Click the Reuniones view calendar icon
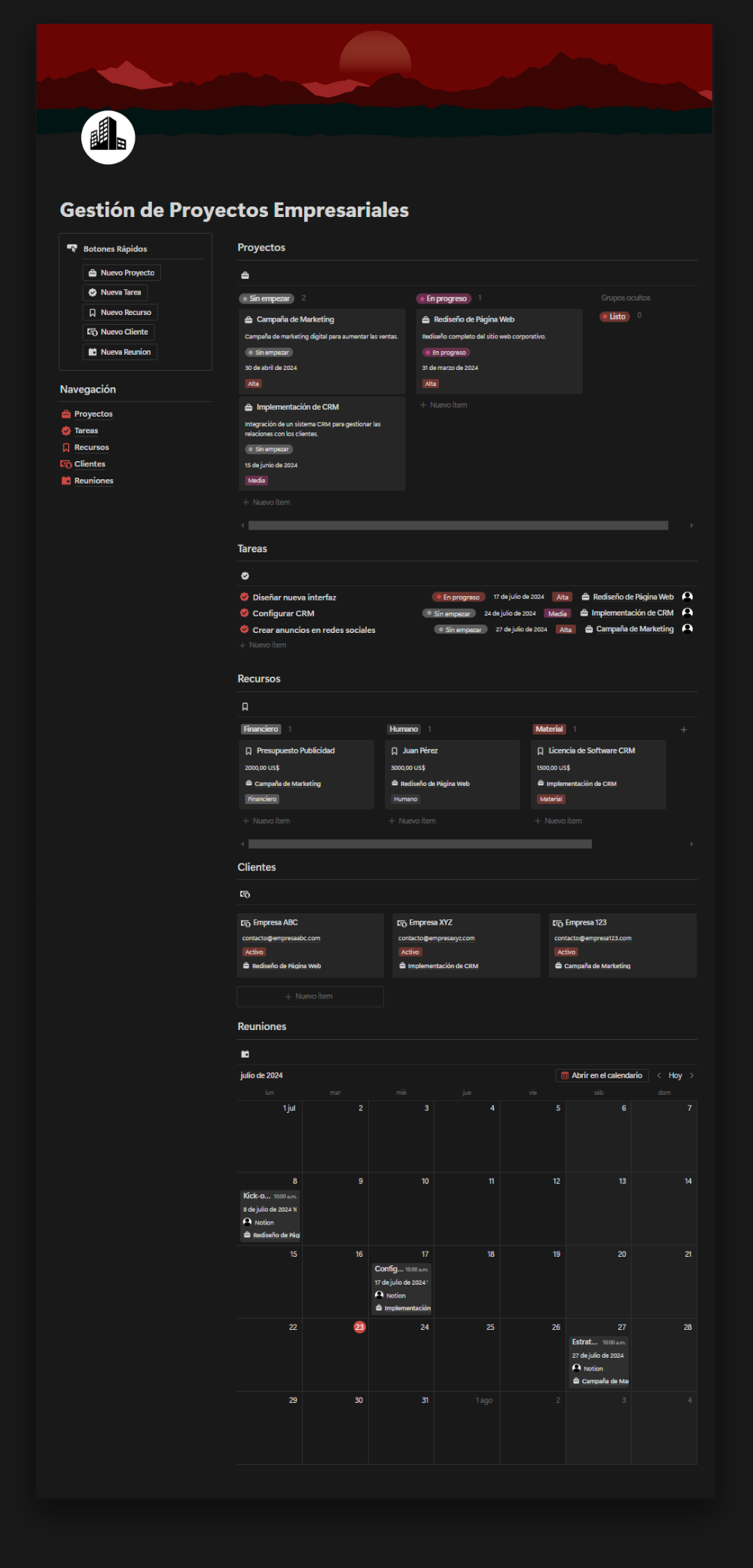Image resolution: width=753 pixels, height=1568 pixels. (x=245, y=1054)
